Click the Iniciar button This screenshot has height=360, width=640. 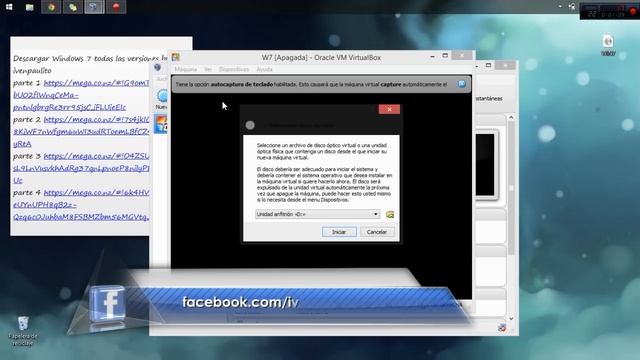click(x=339, y=232)
